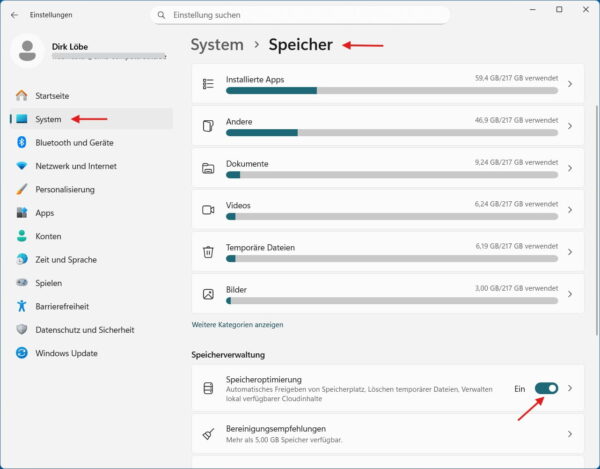Open Bilder details via chevron
This screenshot has height=469, width=600.
(x=570, y=294)
